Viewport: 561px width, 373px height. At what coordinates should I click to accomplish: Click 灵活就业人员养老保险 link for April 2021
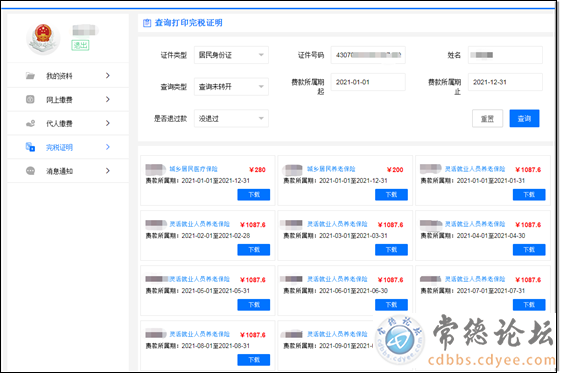coord(475,224)
